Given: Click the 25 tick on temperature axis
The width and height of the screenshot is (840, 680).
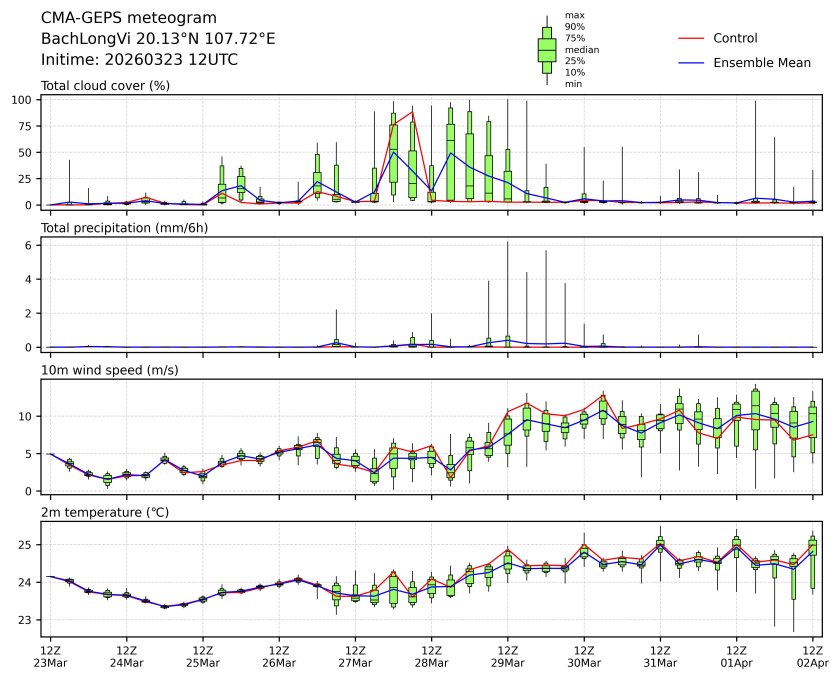Looking at the screenshot, I should [x=28, y=545].
